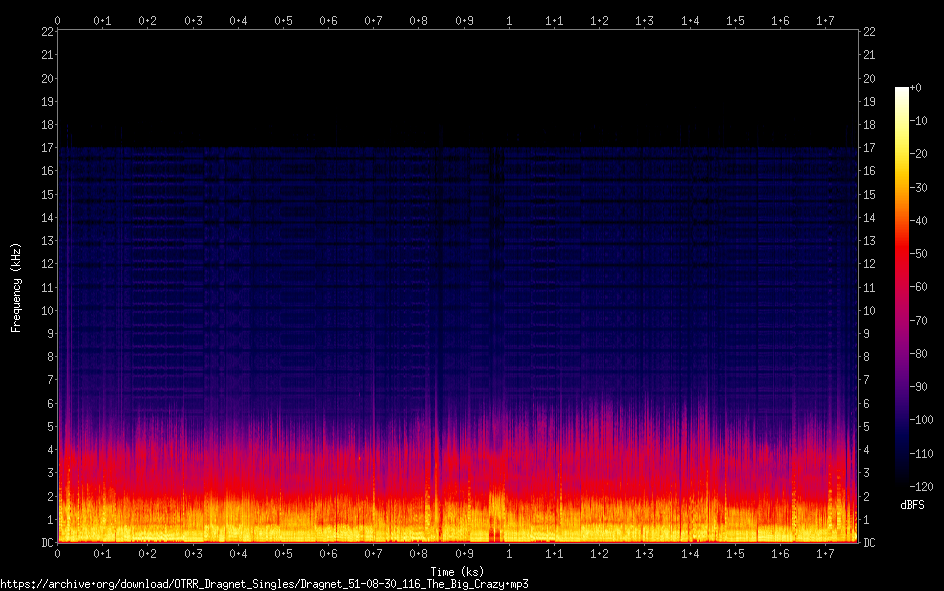
Task: Click the 22 kHz label on the left axis
Action: click(46, 32)
